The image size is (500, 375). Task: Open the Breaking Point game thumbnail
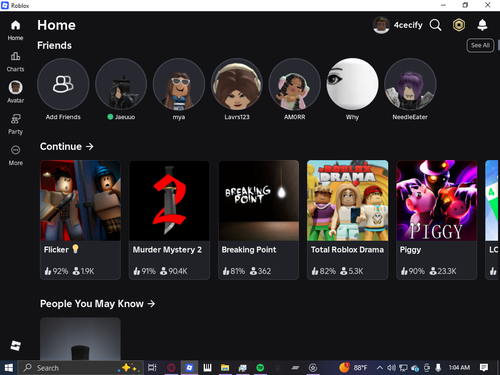coord(259,201)
